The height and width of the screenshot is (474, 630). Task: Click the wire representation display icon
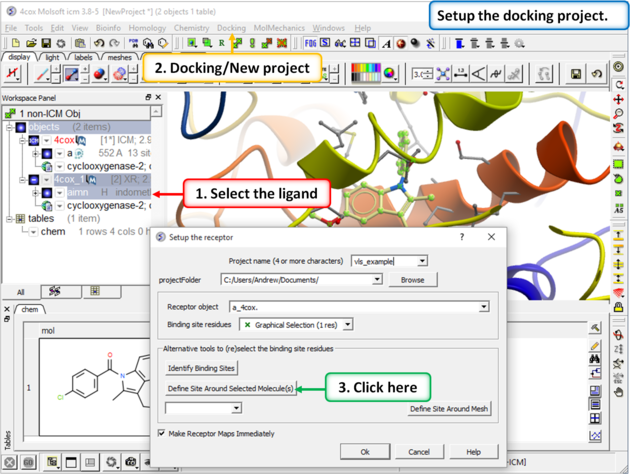point(42,74)
